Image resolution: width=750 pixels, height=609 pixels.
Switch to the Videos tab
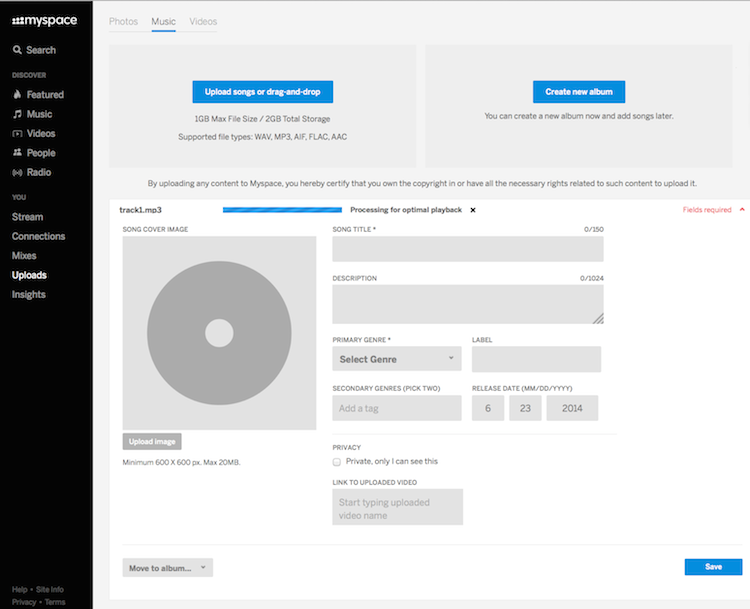point(203,22)
